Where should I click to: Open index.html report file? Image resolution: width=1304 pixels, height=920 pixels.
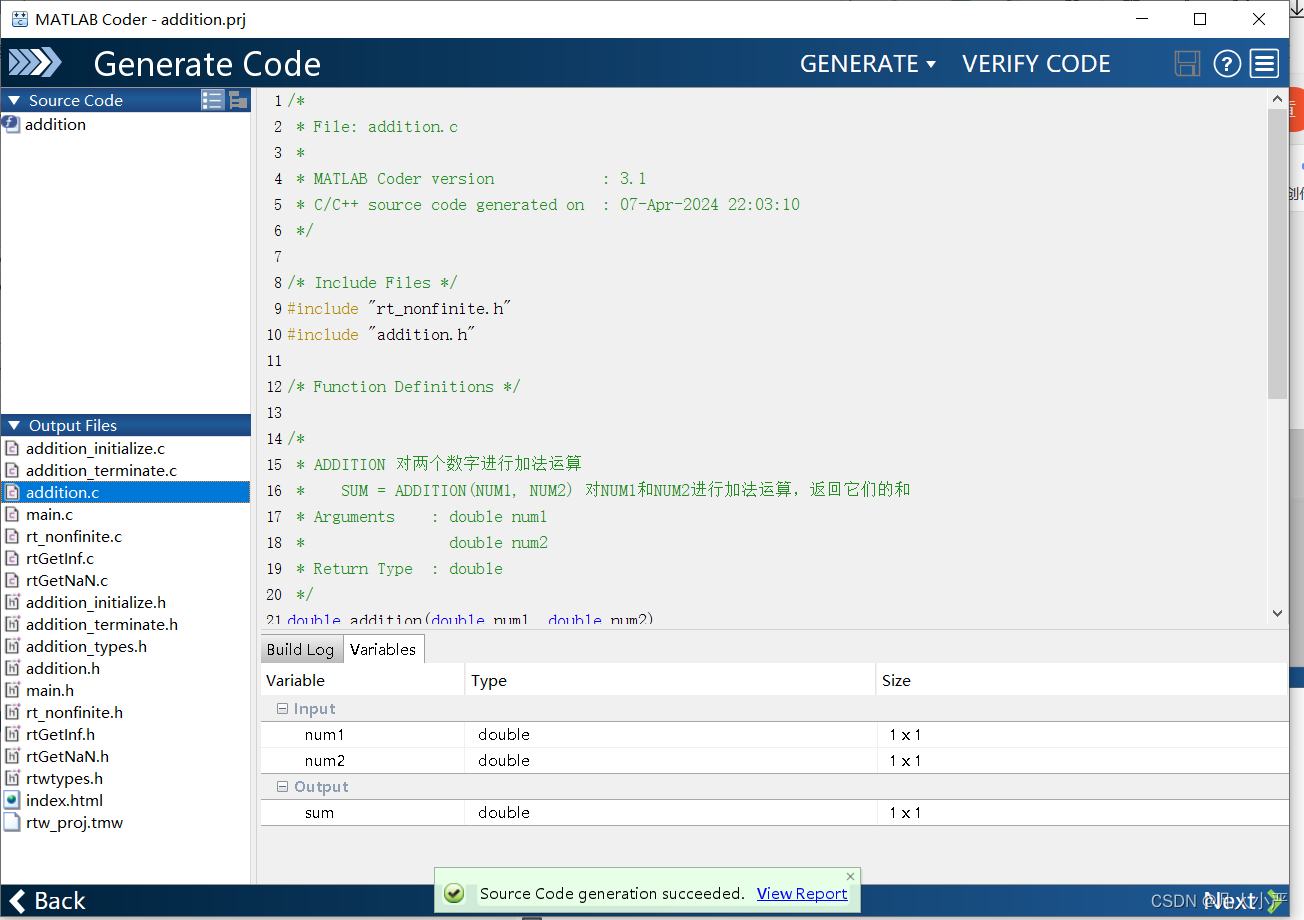64,800
